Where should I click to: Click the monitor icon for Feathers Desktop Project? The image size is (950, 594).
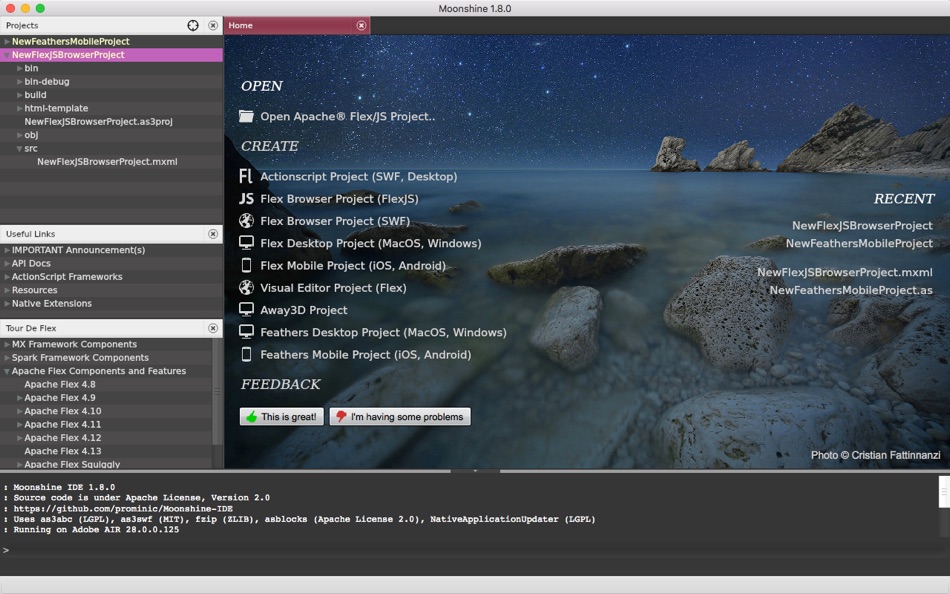click(246, 332)
